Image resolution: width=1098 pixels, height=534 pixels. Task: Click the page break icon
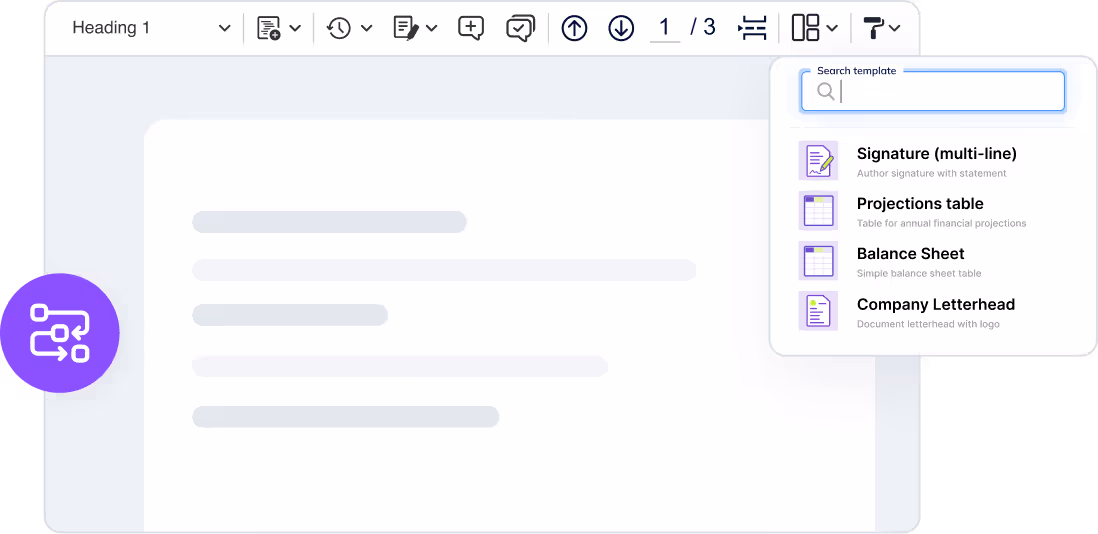tap(752, 28)
